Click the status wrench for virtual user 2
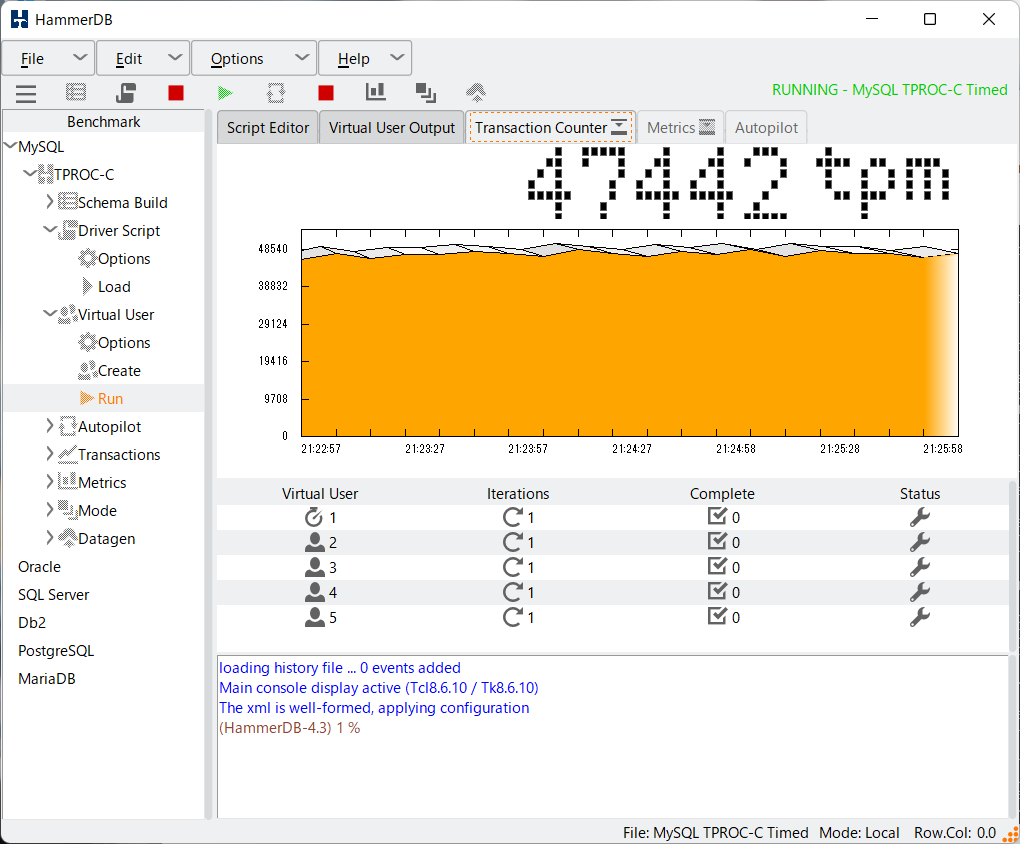The image size is (1020, 844). [920, 542]
